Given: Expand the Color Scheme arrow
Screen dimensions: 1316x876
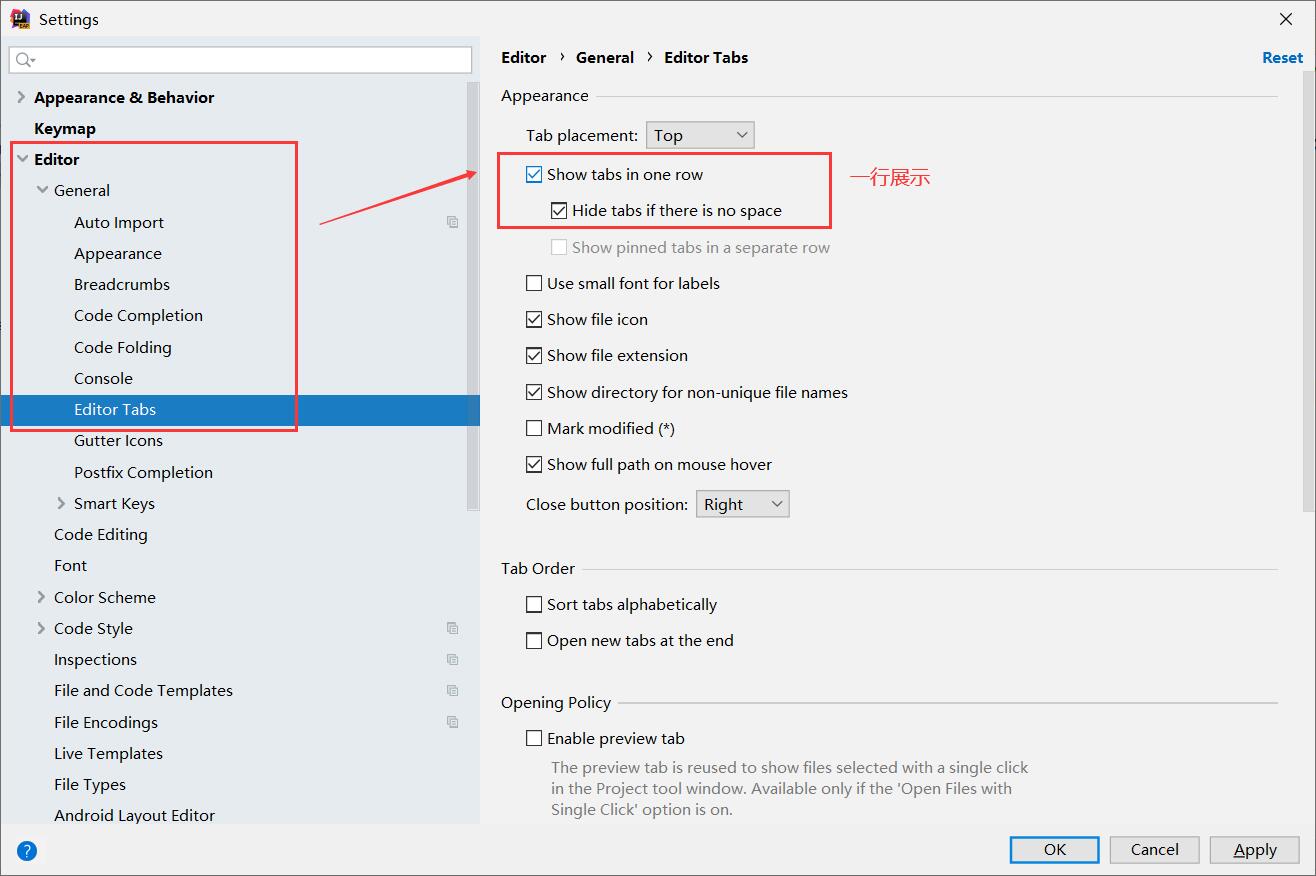Looking at the screenshot, I should [x=41, y=597].
